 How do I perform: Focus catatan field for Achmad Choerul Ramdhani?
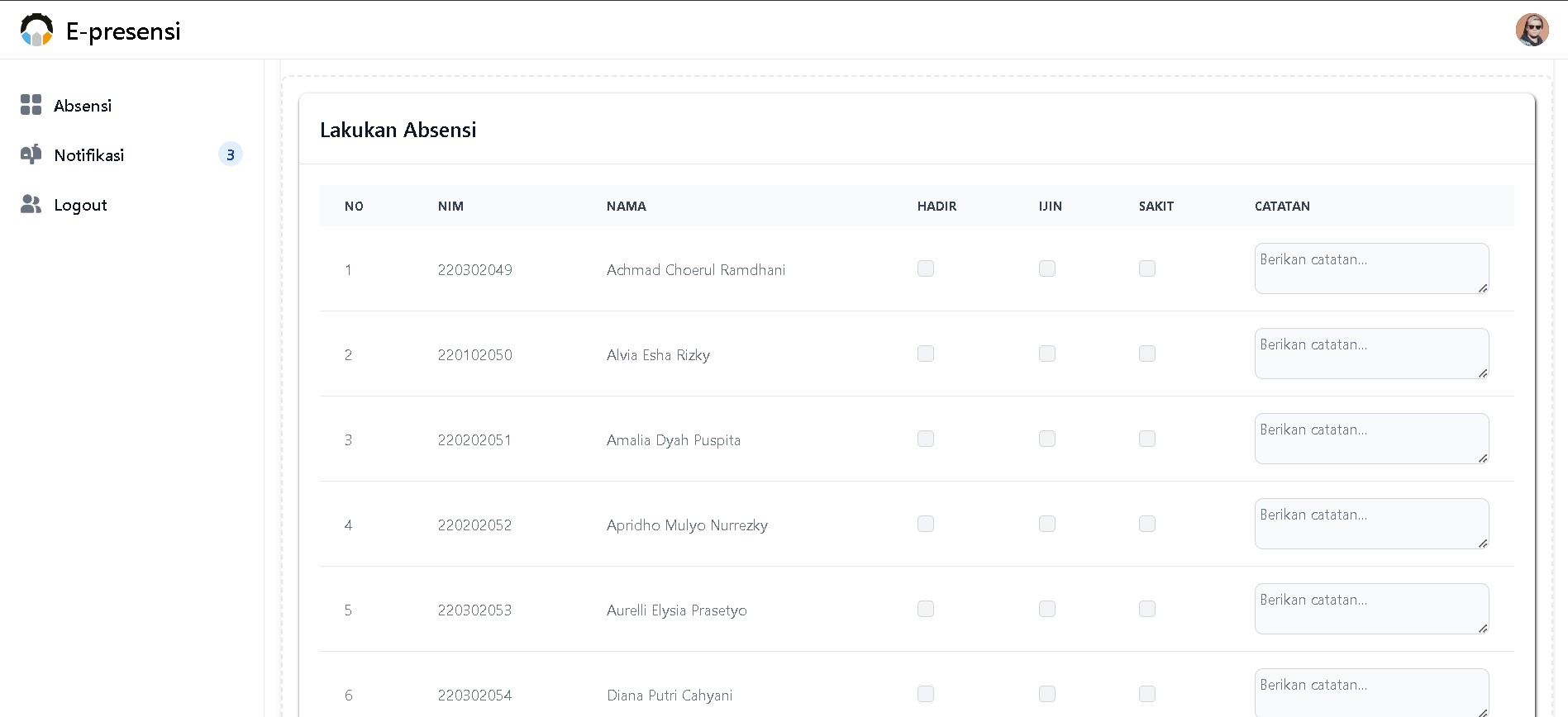1372,268
